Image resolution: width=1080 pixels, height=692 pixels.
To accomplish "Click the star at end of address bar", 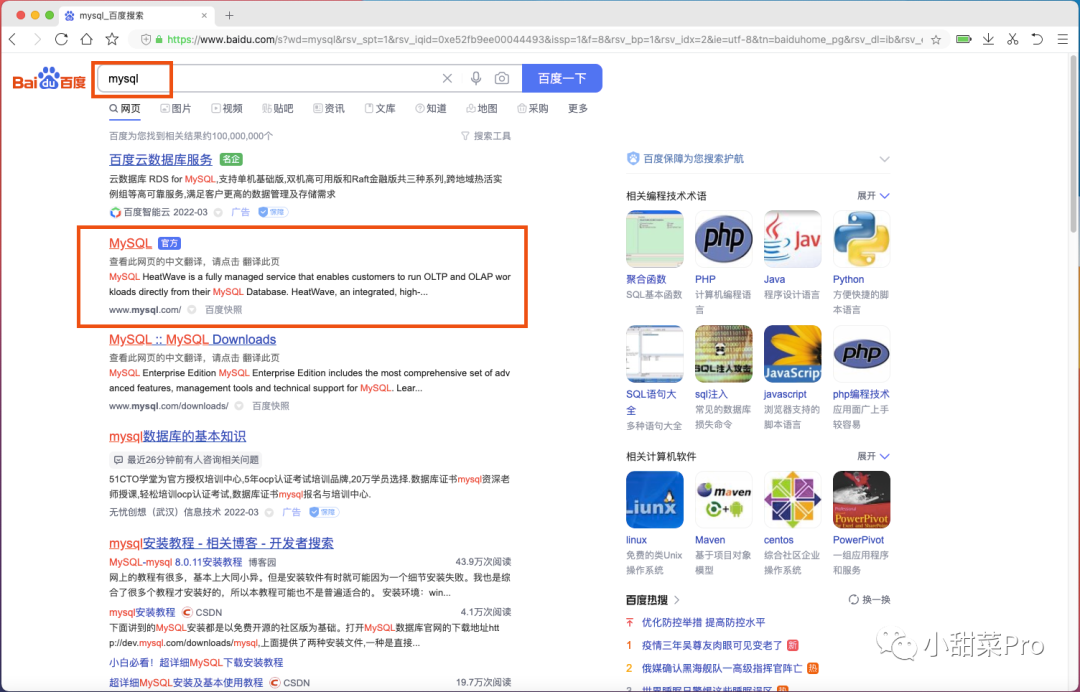I will (x=935, y=40).
